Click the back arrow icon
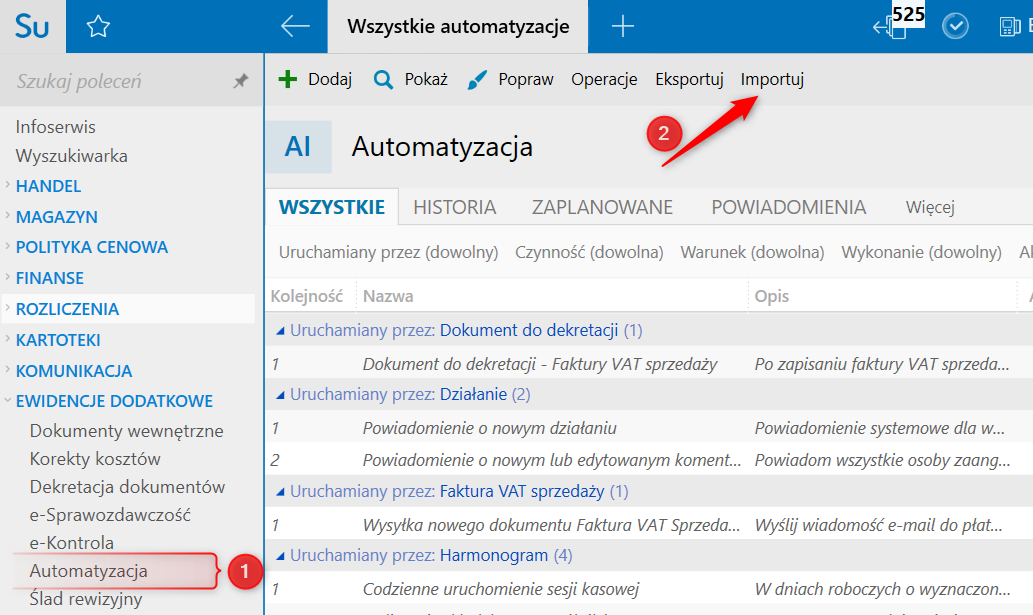Image resolution: width=1033 pixels, height=615 pixels. (295, 27)
